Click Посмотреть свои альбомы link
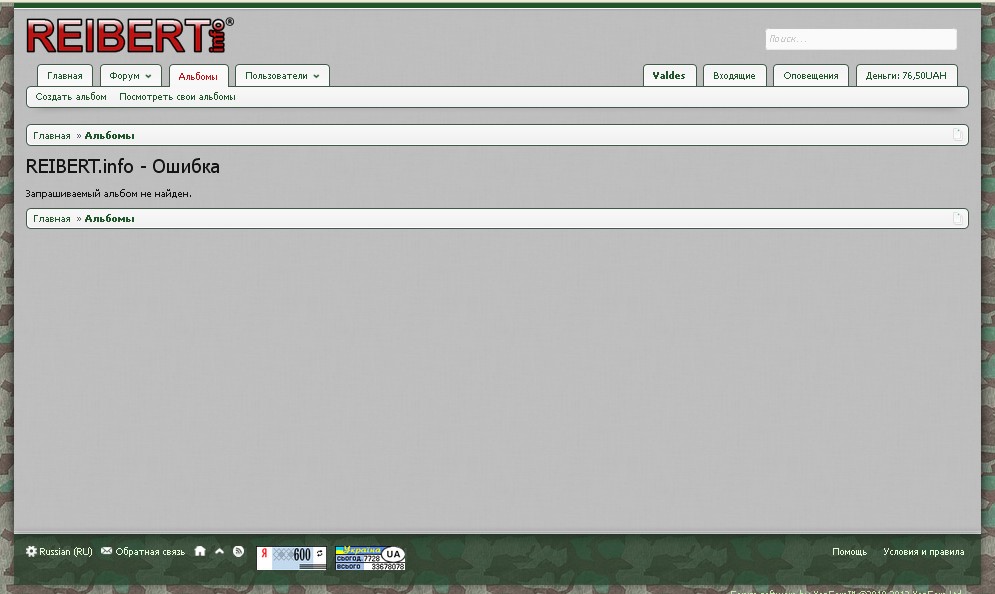This screenshot has height=594, width=995. 177,97
